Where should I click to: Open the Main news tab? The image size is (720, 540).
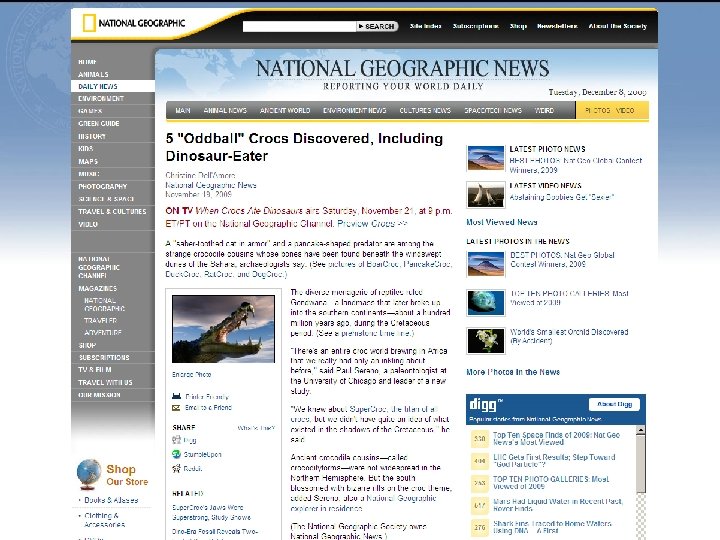click(x=183, y=111)
